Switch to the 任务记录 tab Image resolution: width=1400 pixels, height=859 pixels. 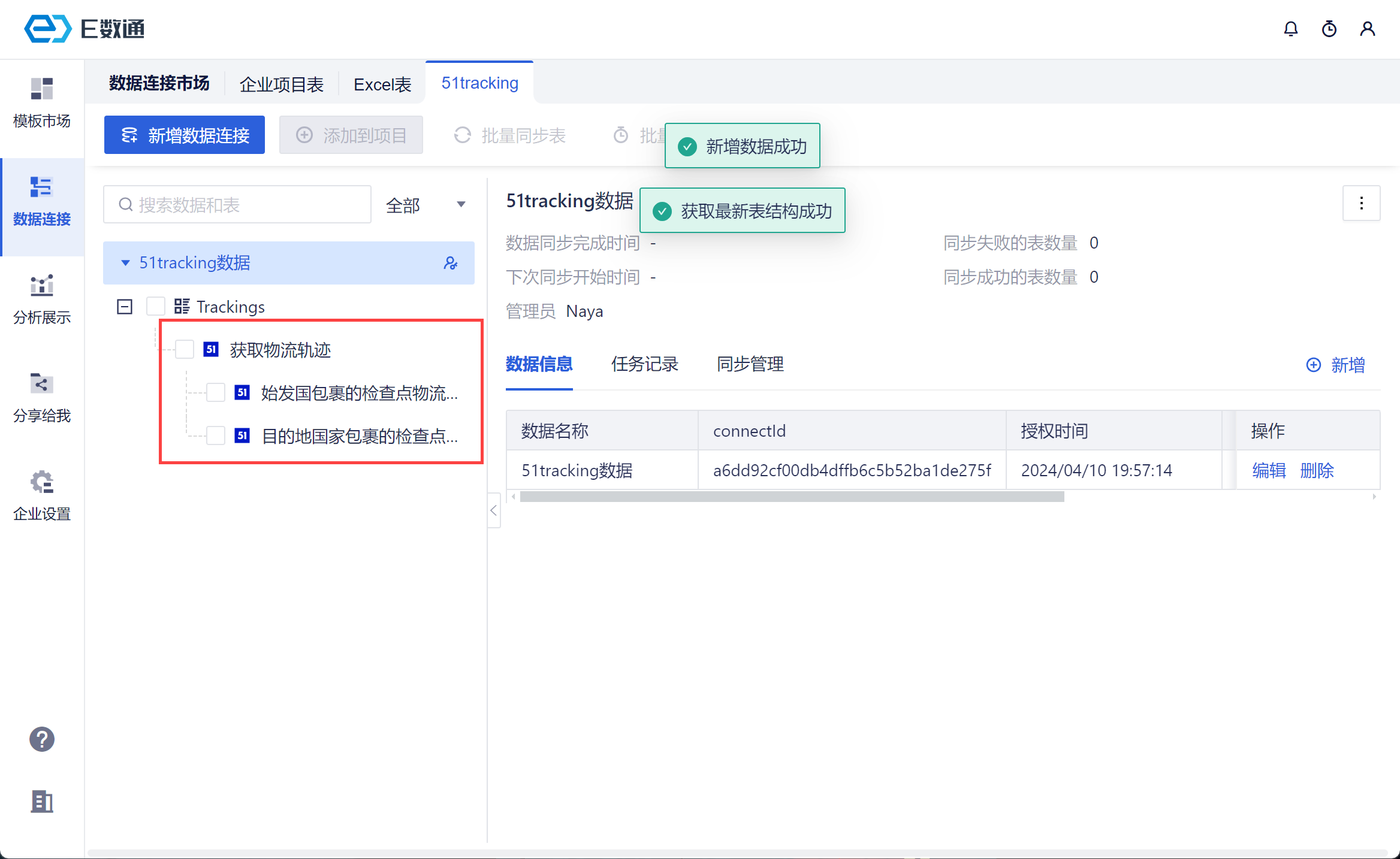point(644,364)
